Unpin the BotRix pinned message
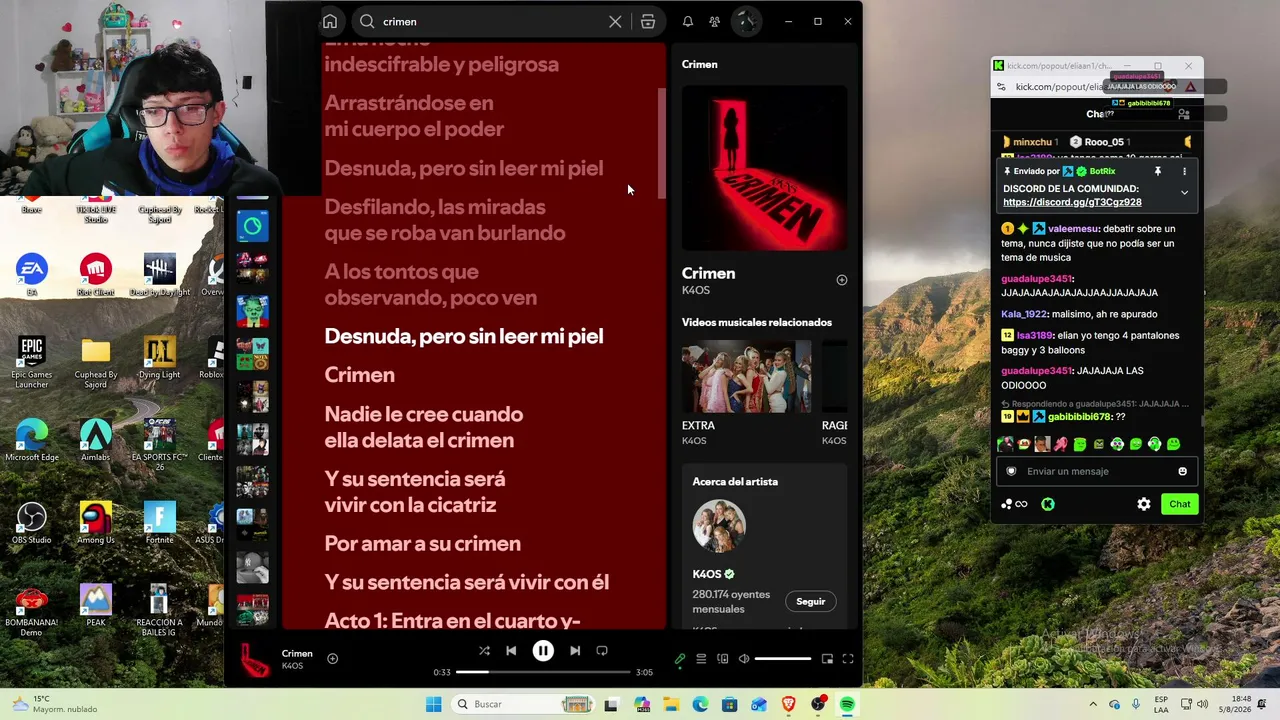The width and height of the screenshot is (1280, 720). (1157, 172)
